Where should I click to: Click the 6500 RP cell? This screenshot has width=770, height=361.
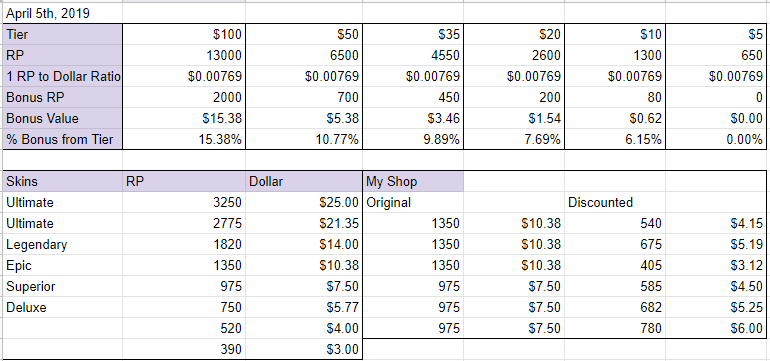pos(304,55)
